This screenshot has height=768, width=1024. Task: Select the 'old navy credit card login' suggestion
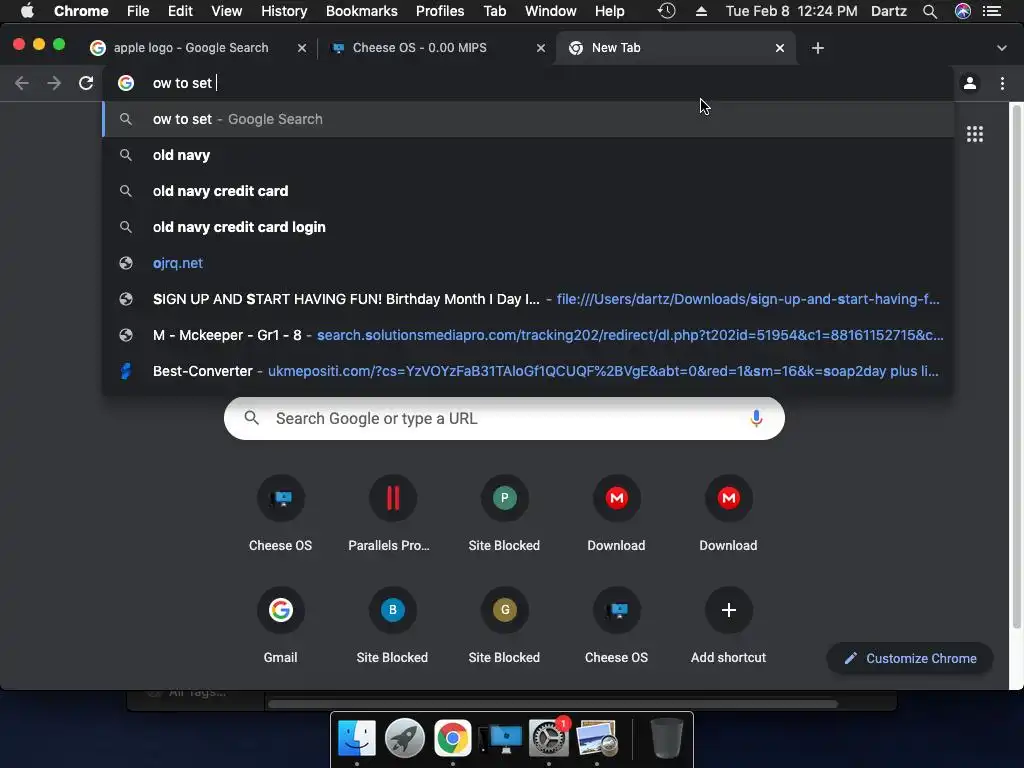click(x=528, y=227)
